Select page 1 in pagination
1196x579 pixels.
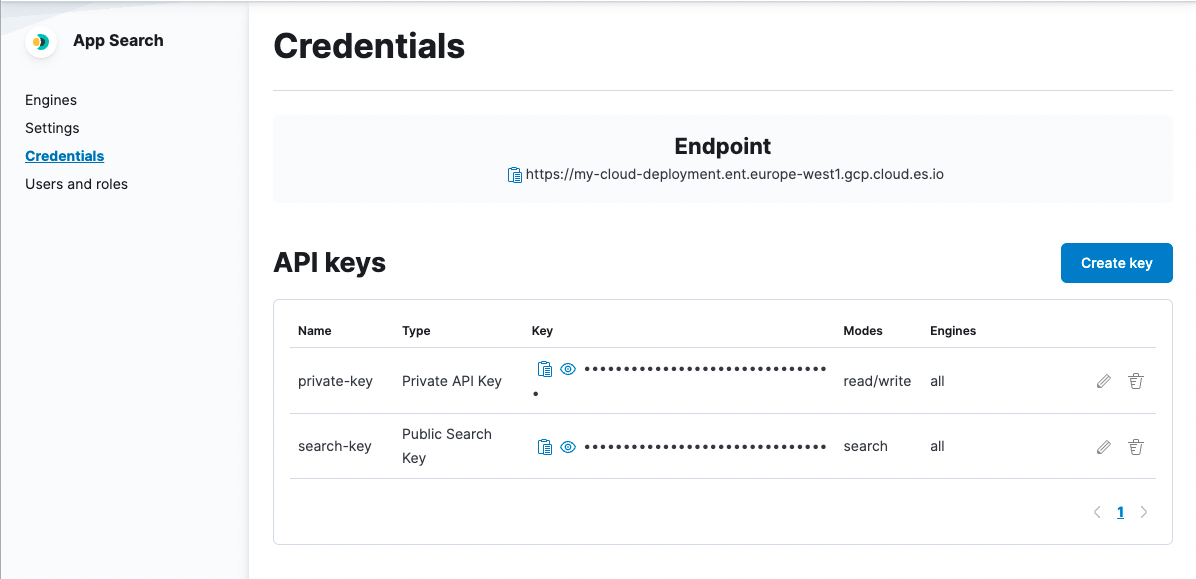click(1120, 512)
